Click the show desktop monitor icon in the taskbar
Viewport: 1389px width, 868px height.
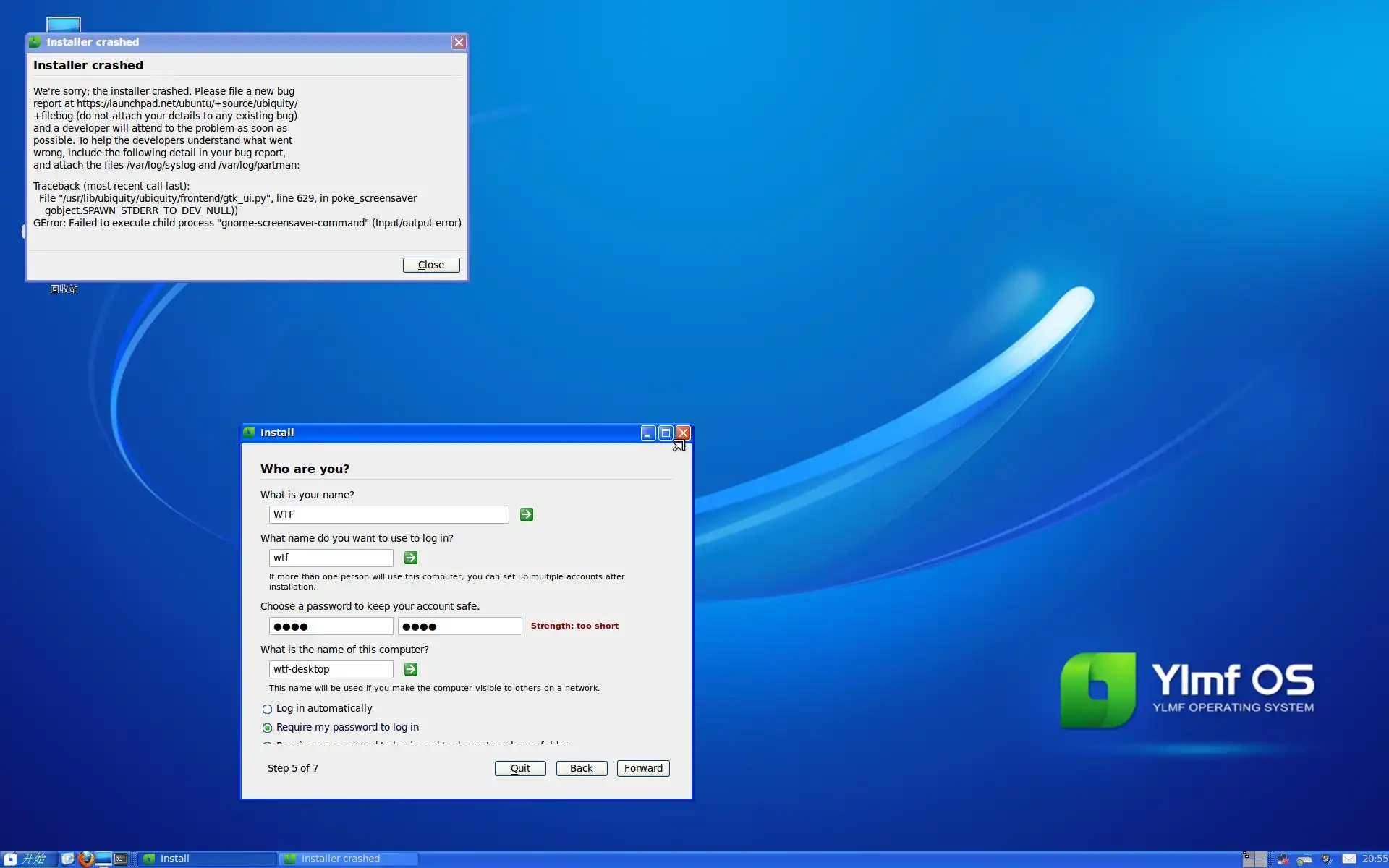pyautogui.click(x=103, y=859)
